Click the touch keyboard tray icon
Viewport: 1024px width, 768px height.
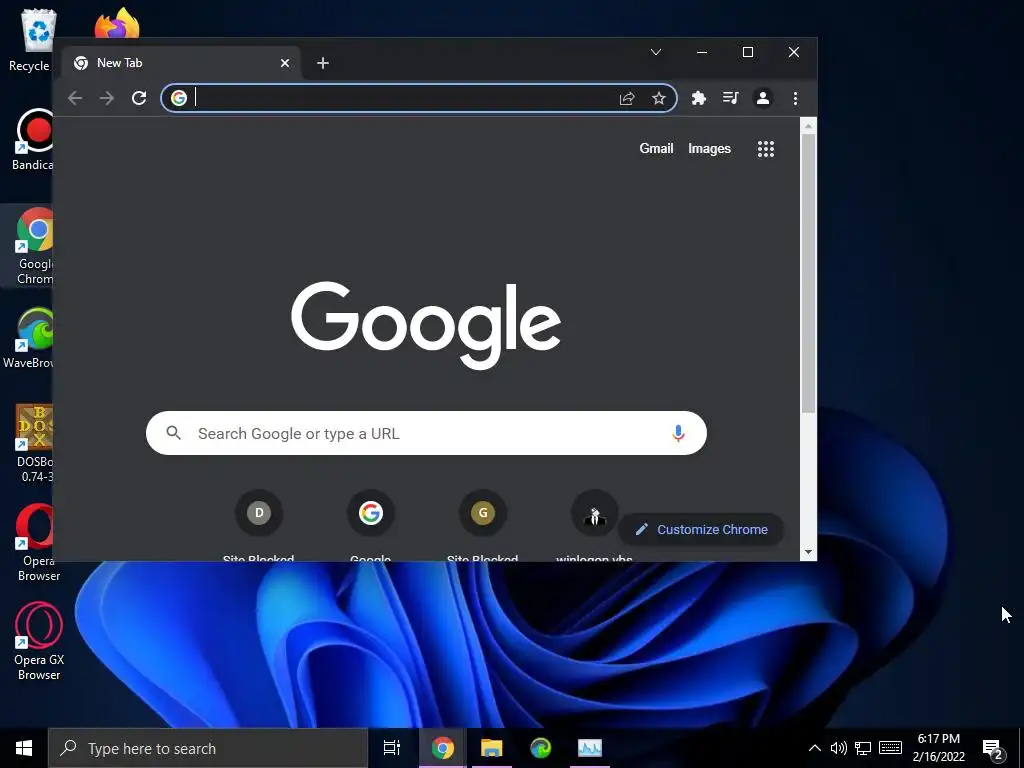pos(890,748)
